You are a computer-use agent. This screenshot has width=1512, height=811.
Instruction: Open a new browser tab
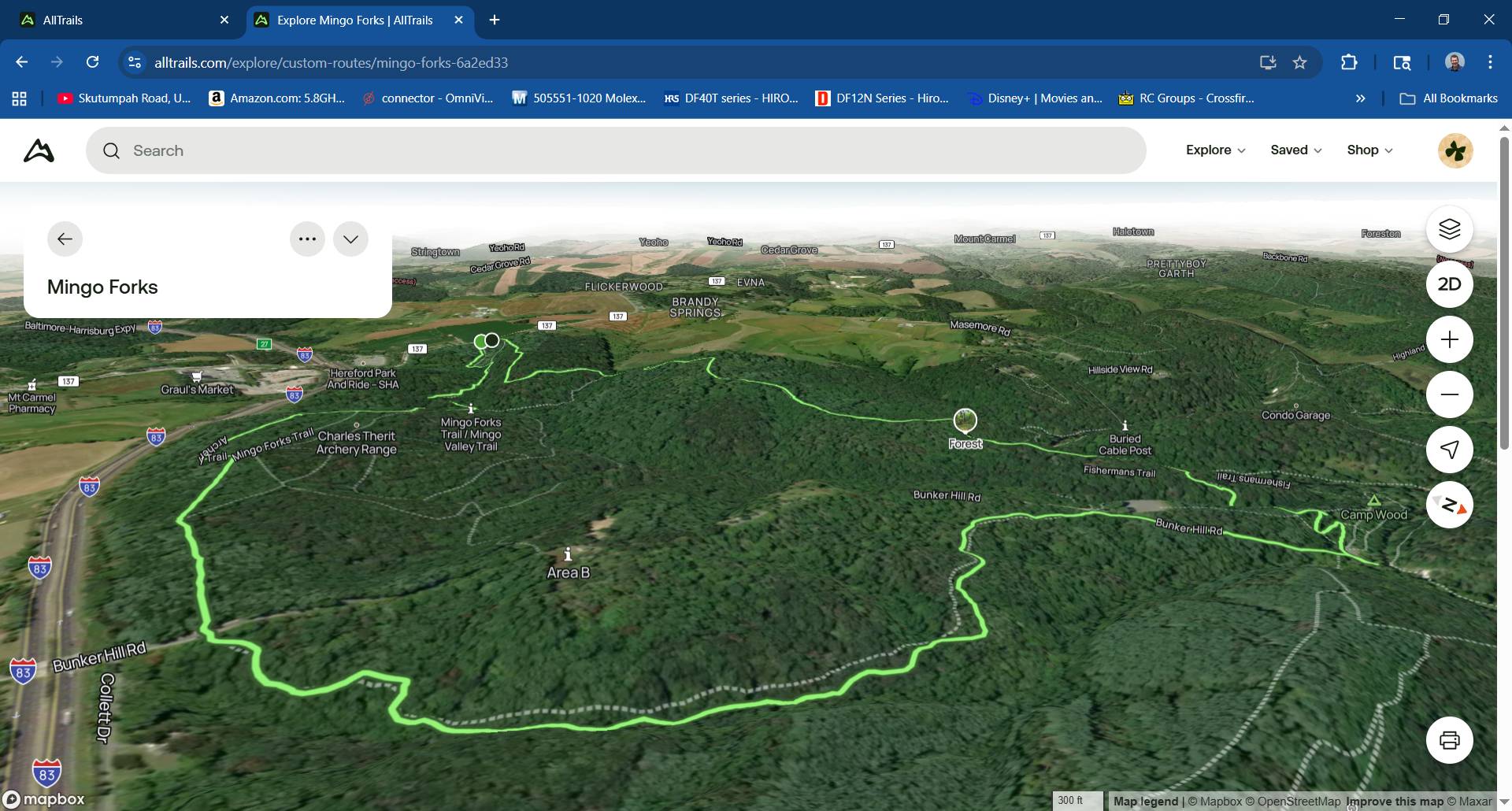(495, 20)
